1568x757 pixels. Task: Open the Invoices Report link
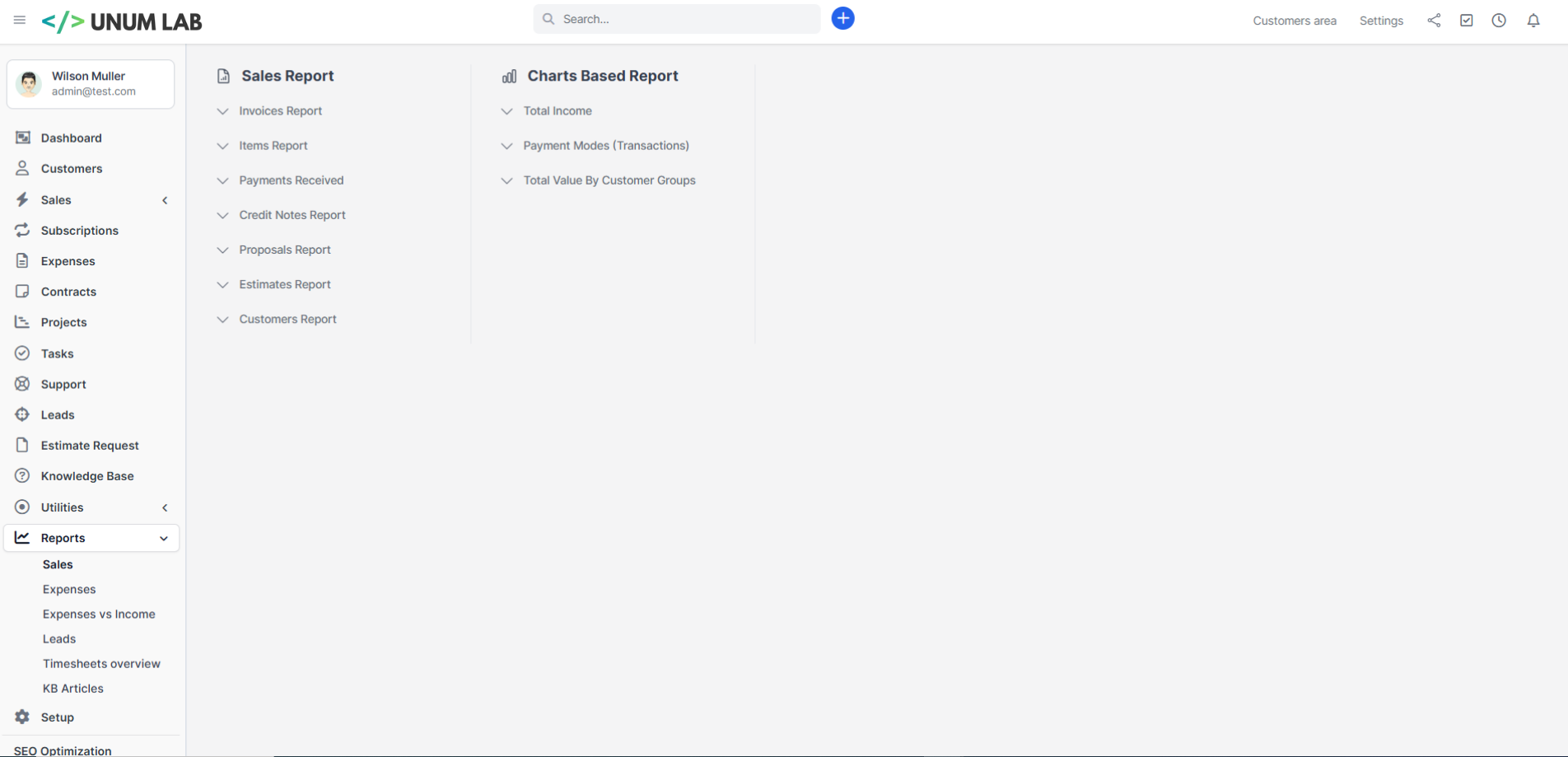click(281, 110)
